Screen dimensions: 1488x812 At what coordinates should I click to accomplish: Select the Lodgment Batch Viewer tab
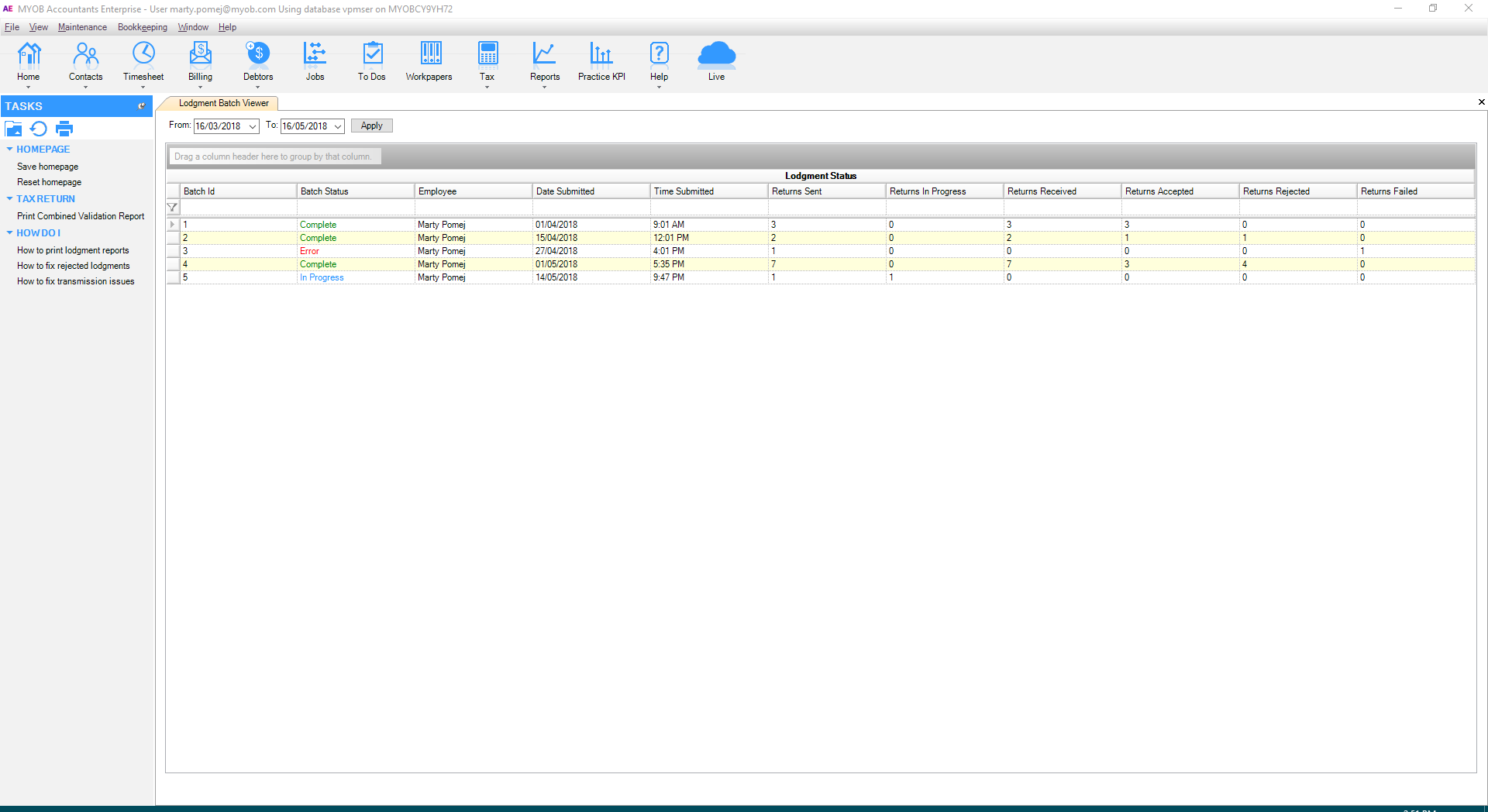coord(222,103)
